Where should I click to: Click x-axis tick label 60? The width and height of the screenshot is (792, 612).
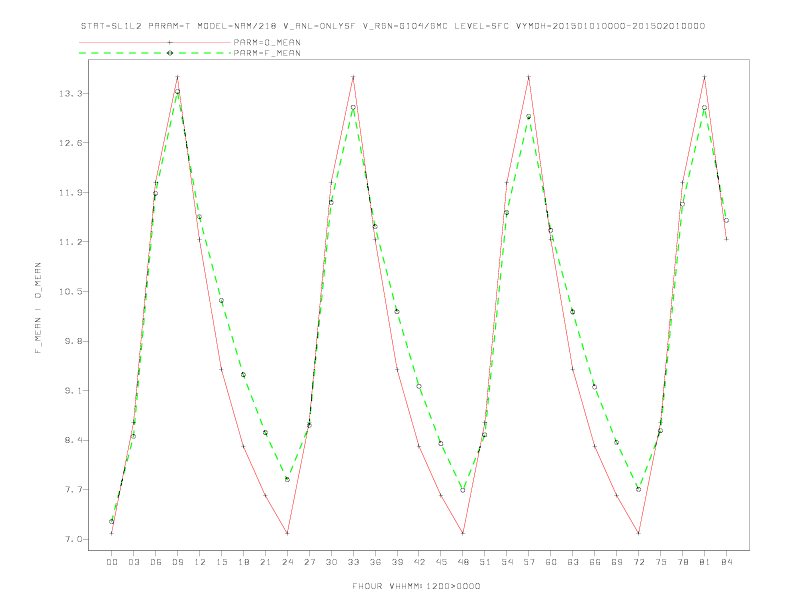coord(551,562)
